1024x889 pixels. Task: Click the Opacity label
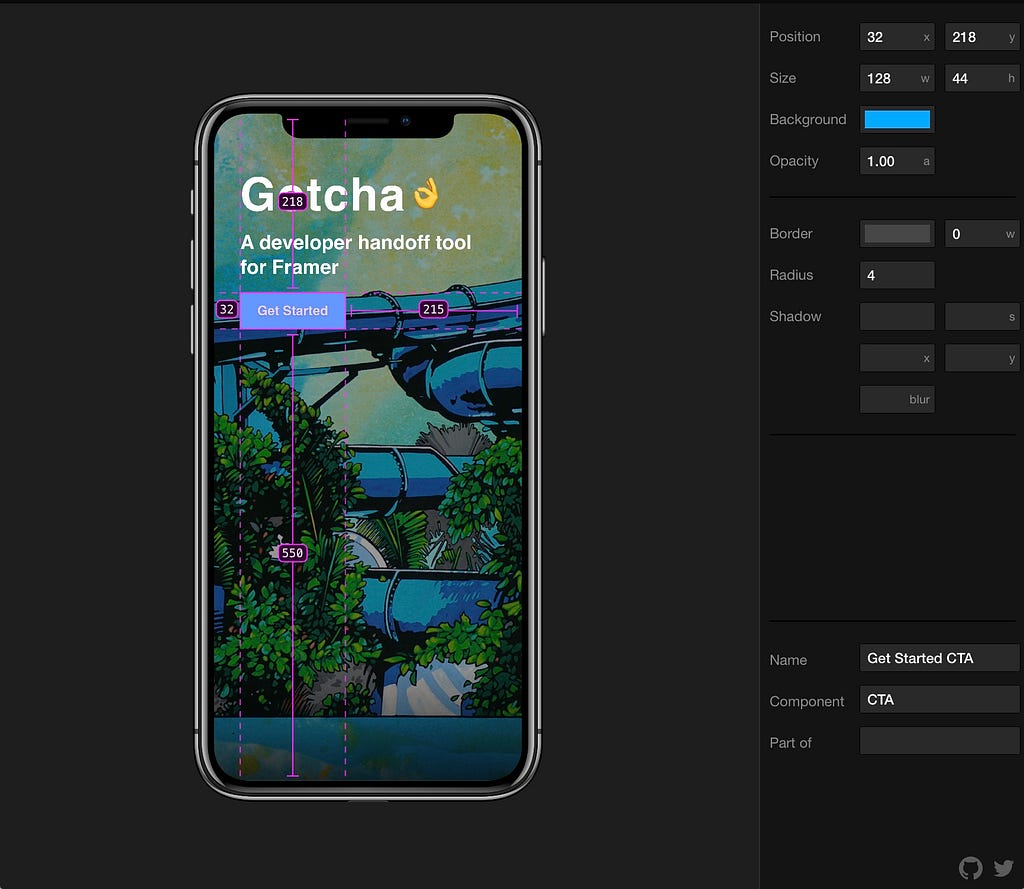(793, 161)
